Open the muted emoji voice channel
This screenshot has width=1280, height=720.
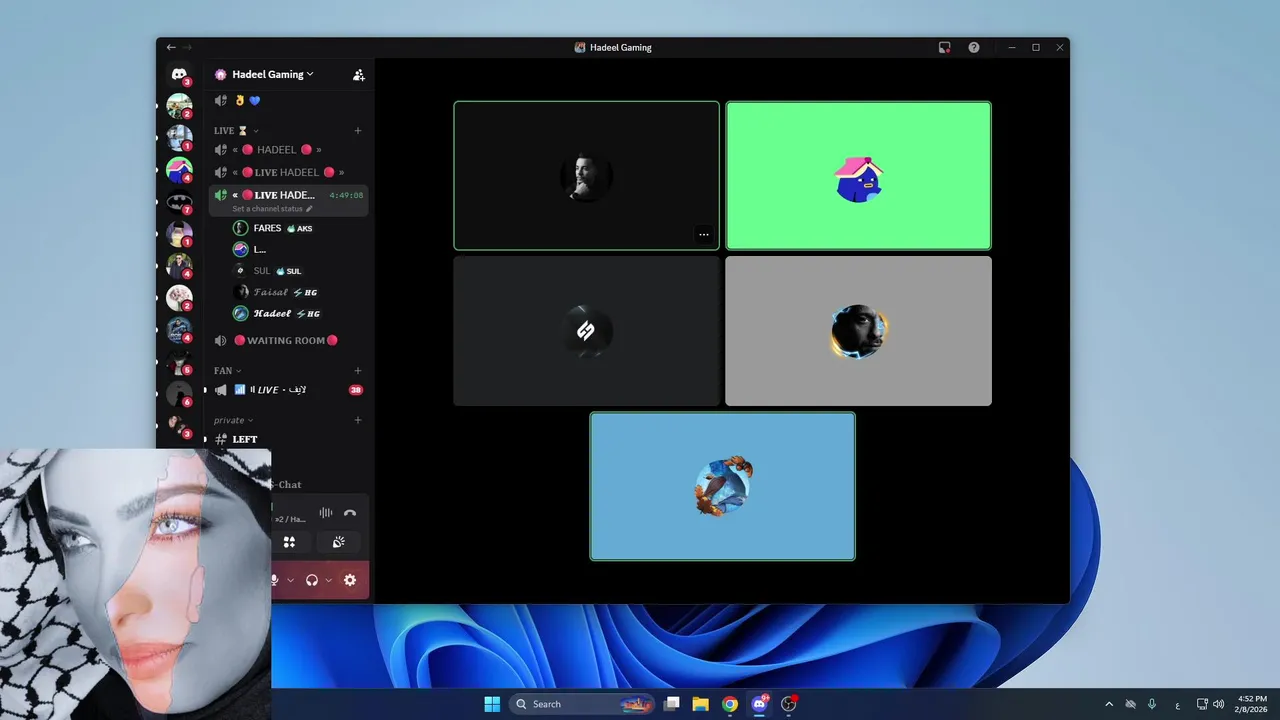point(288,100)
